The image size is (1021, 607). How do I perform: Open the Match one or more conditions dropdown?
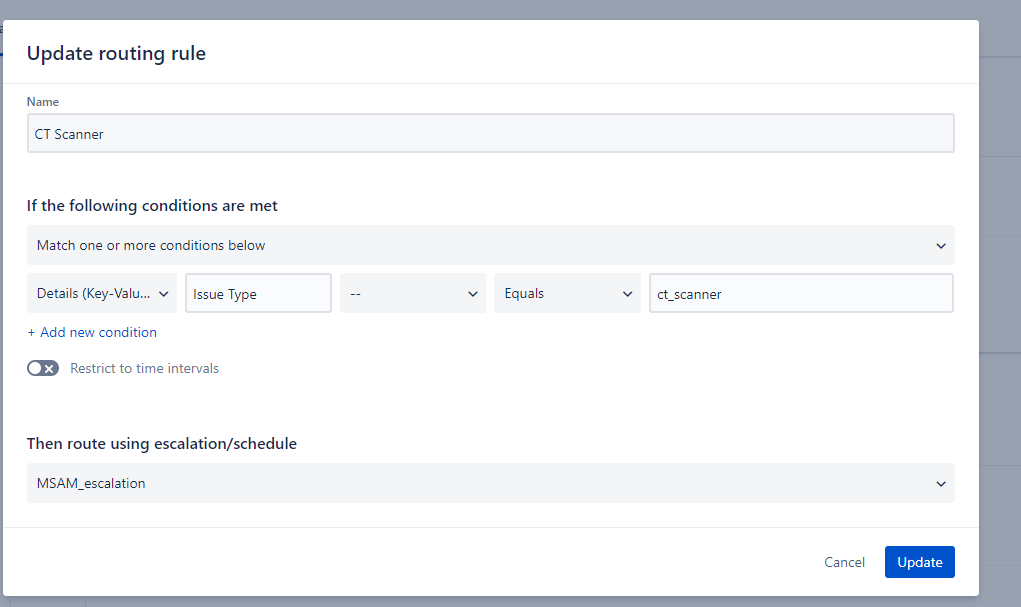(490, 246)
